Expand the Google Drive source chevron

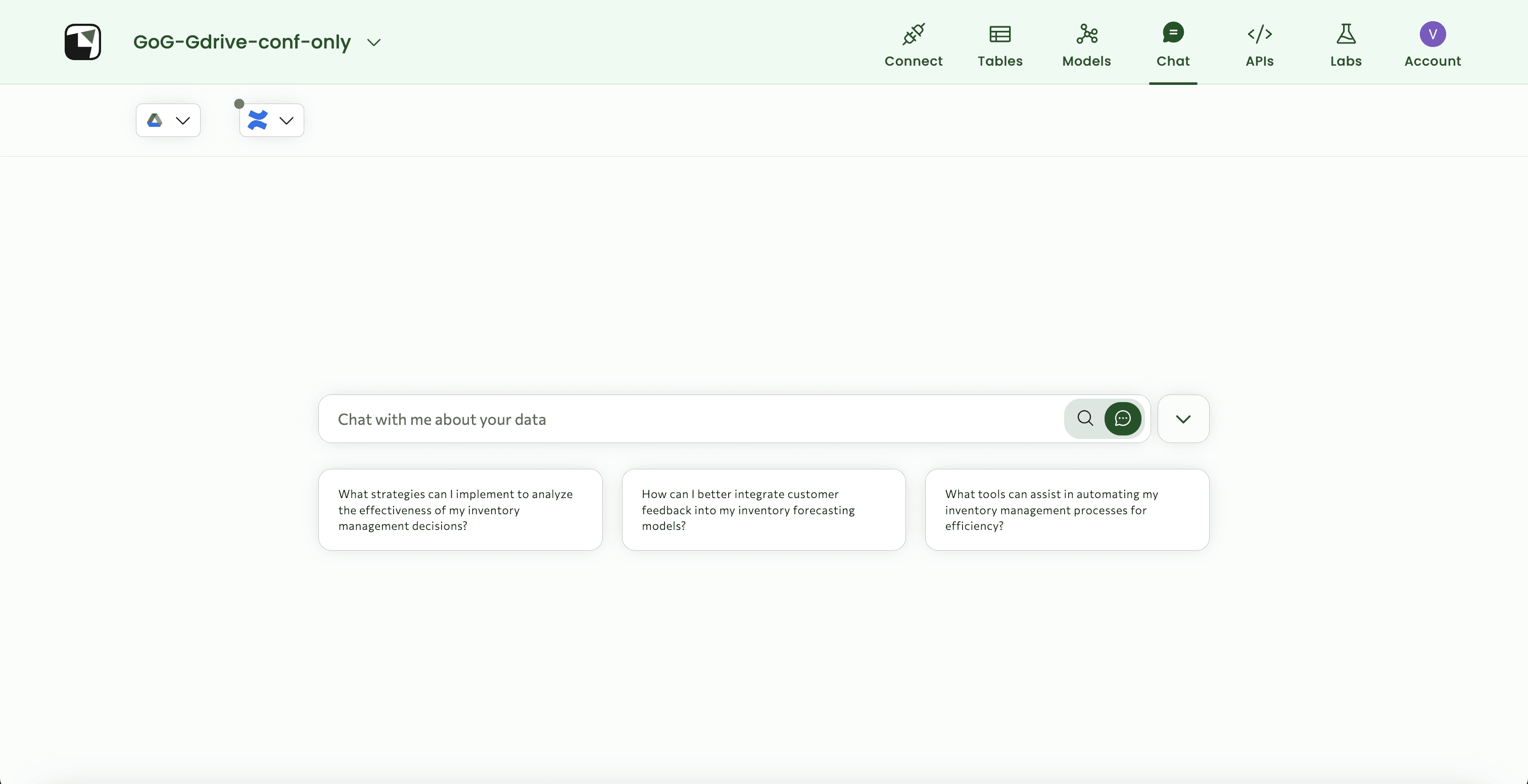pos(183,121)
